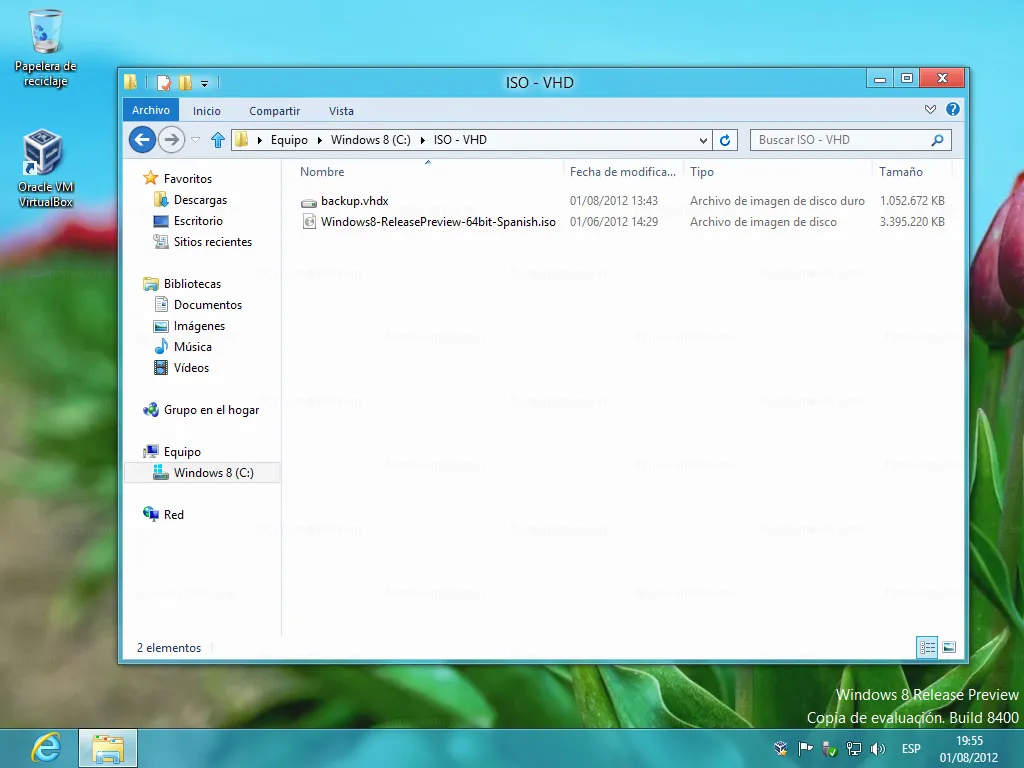Click the Forward navigation arrow
1024x768 pixels.
click(x=172, y=140)
